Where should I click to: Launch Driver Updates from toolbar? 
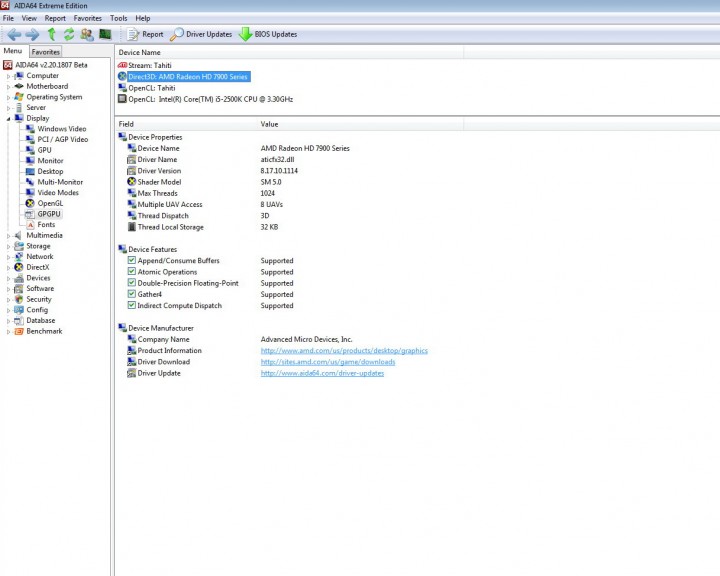[201, 34]
